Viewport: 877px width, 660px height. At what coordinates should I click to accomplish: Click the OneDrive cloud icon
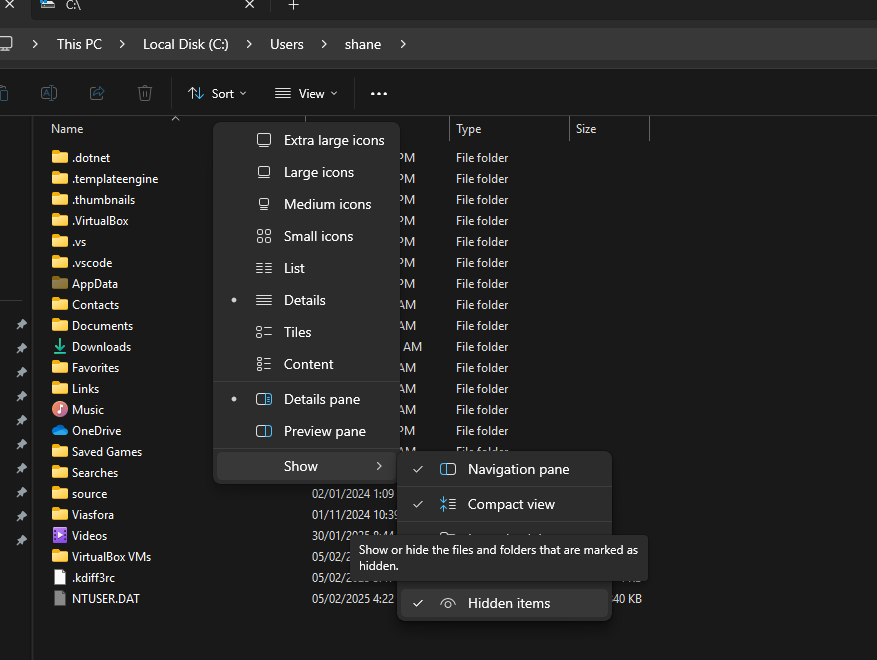(60, 431)
